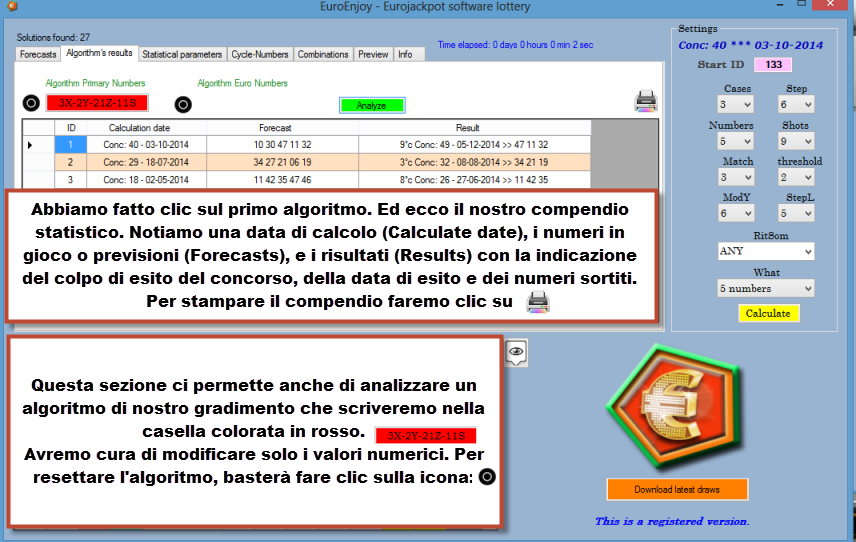This screenshot has height=542, width=856.
Task: Click 'Conc: 40 *** 03-10-2014' in Settings
Action: (x=751, y=45)
